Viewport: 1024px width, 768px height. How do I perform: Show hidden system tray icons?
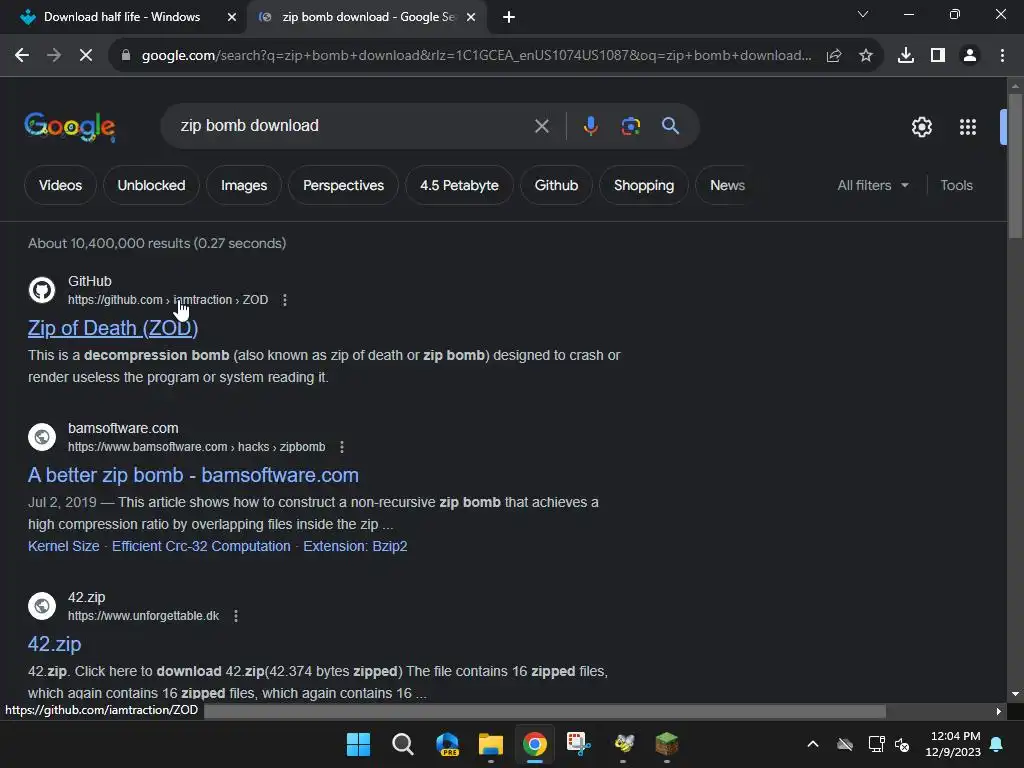pyautogui.click(x=813, y=744)
